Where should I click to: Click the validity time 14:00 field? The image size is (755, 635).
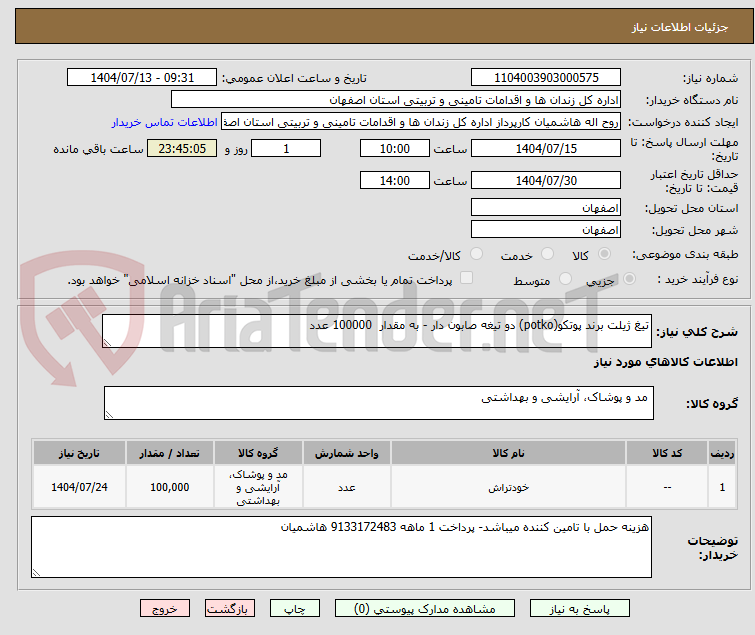pyautogui.click(x=394, y=180)
